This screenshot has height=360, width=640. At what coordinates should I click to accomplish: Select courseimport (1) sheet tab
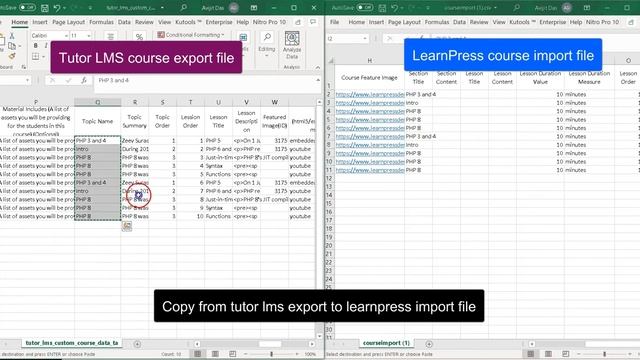tap(386, 343)
